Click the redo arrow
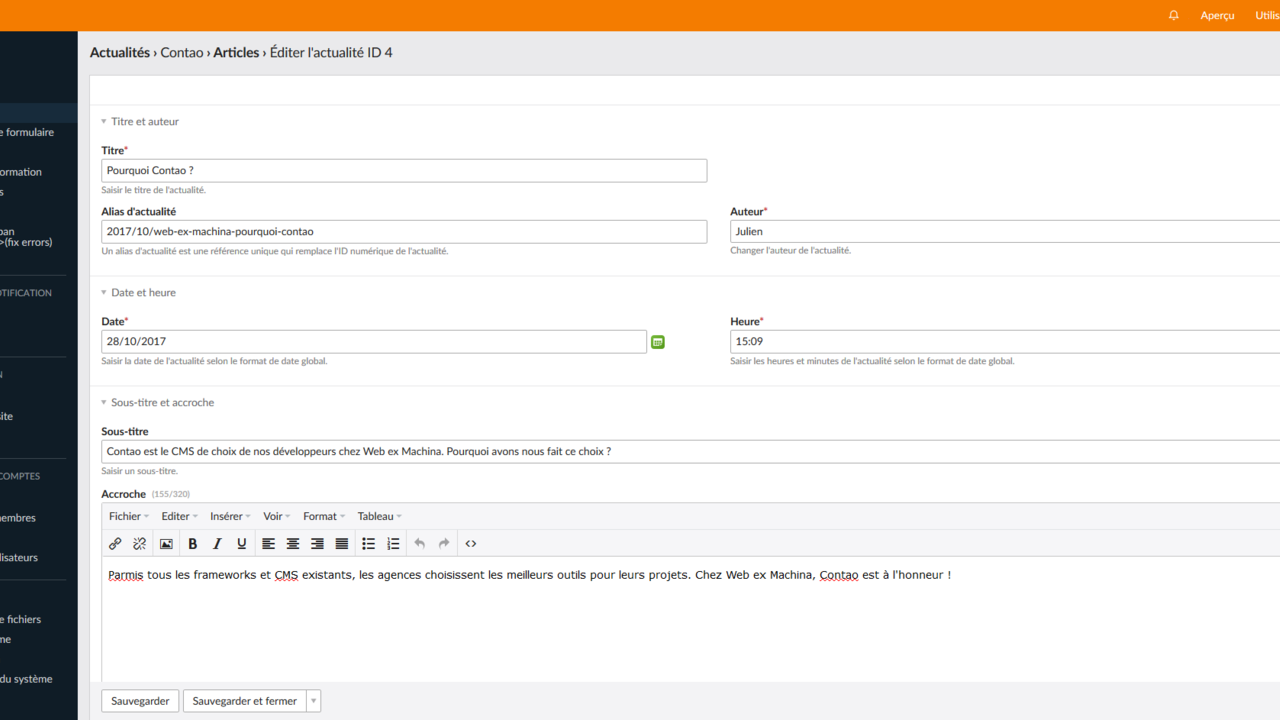Viewport: 1280px width, 720px height. [444, 544]
